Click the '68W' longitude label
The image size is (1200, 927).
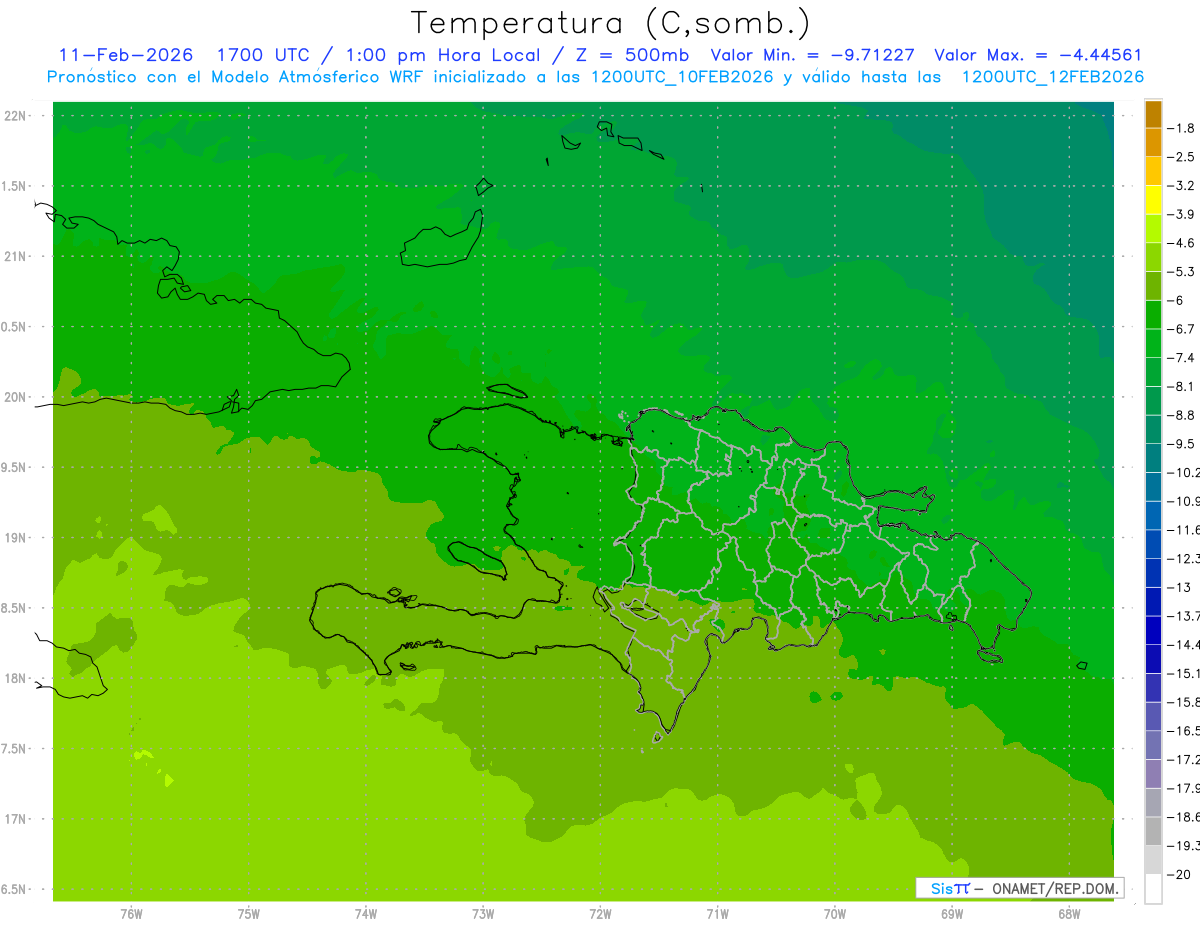coord(1069,914)
